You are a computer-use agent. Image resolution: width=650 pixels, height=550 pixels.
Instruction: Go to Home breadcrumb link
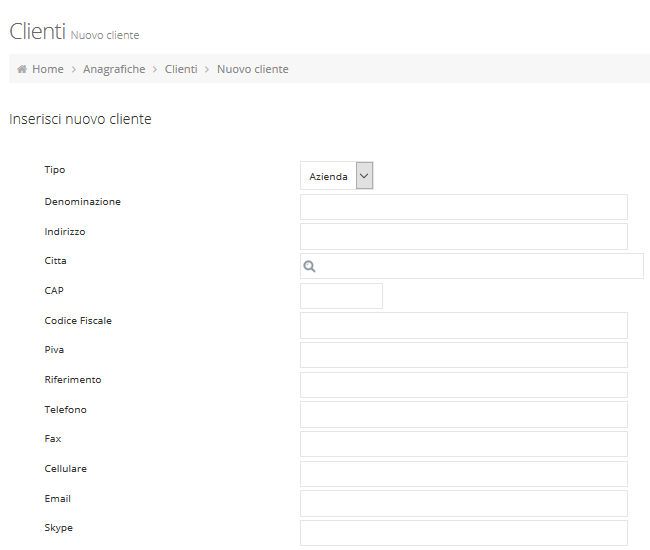[x=47, y=69]
